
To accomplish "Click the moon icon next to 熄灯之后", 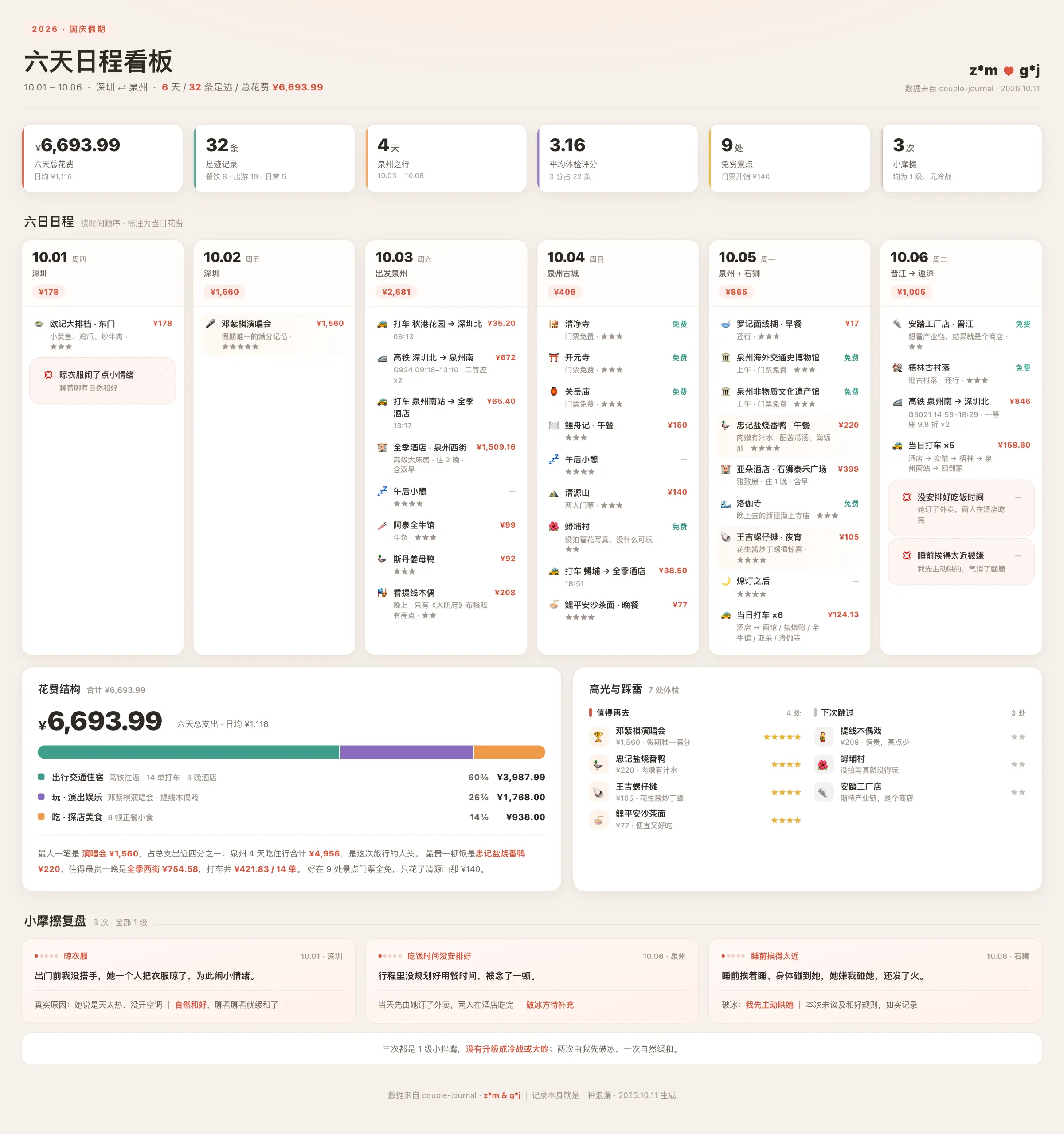I will 726,581.
